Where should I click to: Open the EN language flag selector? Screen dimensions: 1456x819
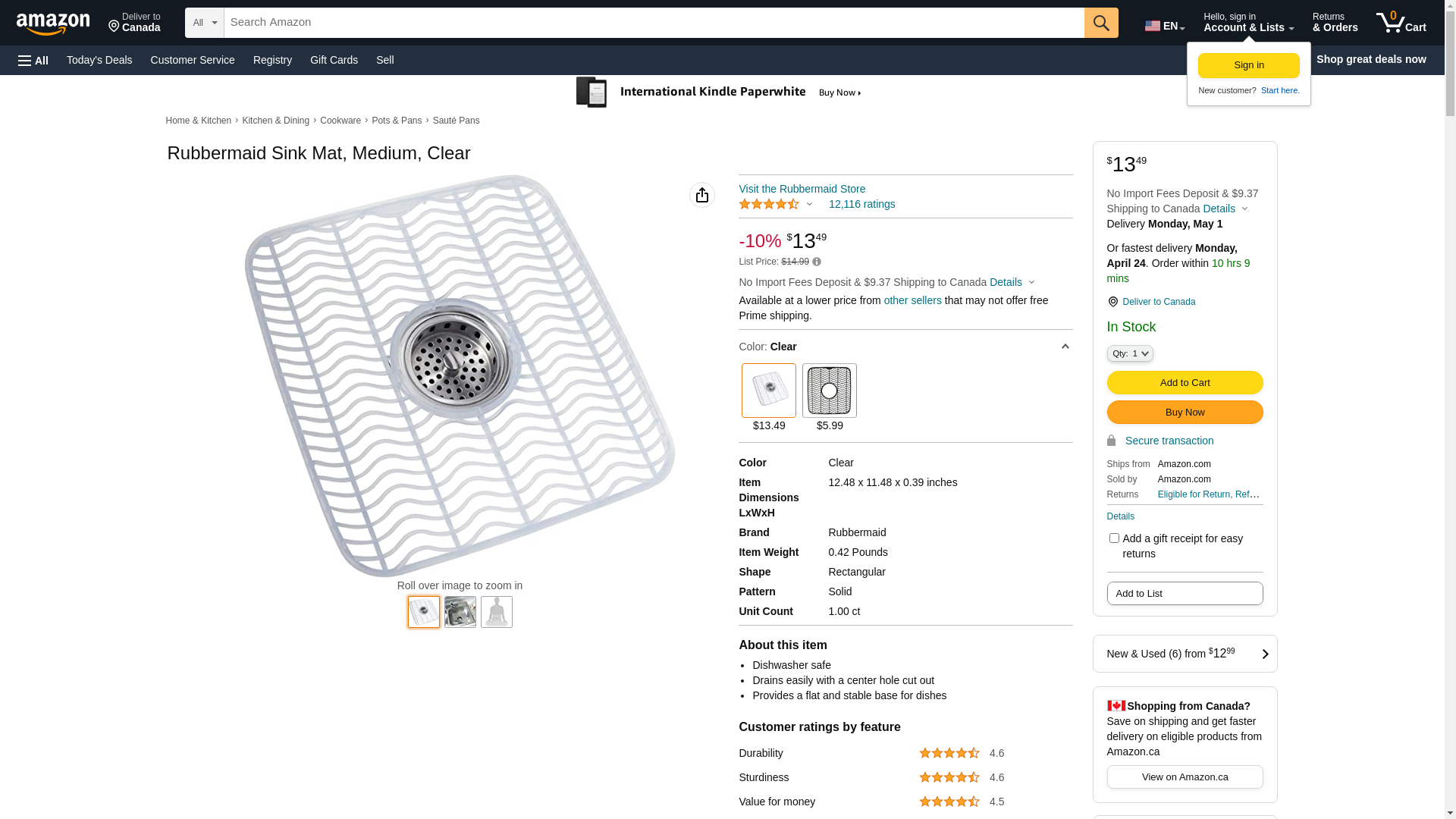(1164, 26)
